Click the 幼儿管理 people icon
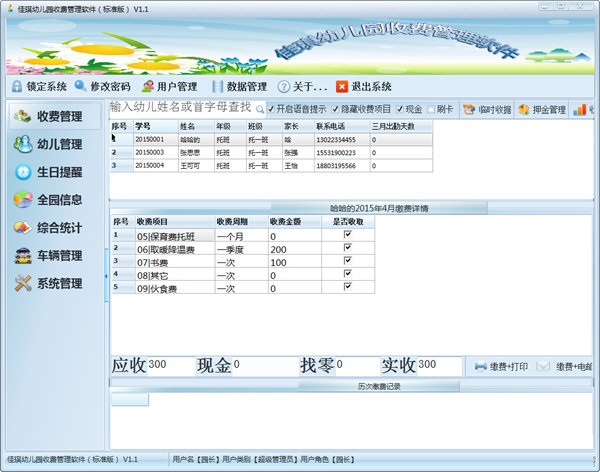Viewport: 600px width, 472px height. (x=23, y=144)
